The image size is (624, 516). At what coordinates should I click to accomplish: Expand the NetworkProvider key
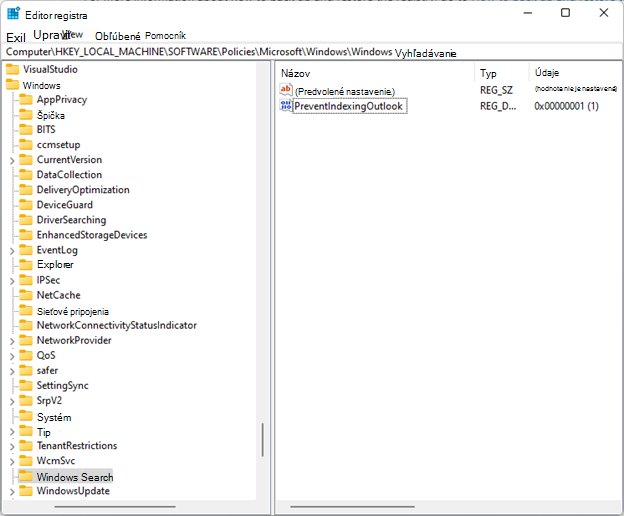click(12, 341)
